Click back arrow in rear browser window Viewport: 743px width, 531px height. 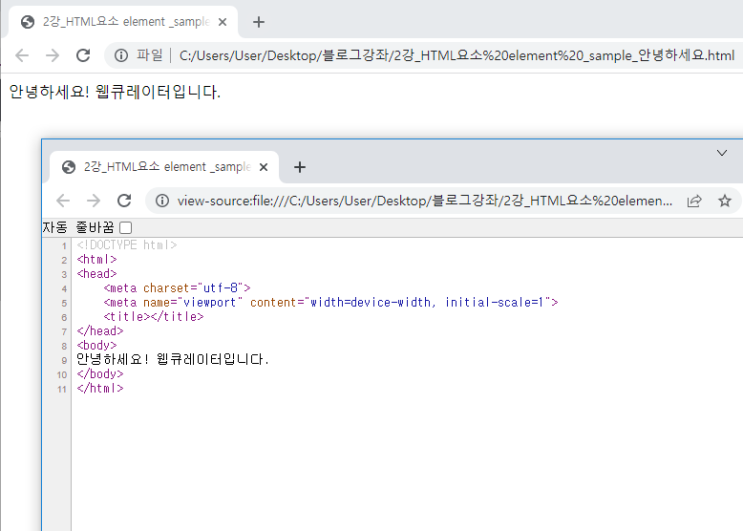[22, 55]
